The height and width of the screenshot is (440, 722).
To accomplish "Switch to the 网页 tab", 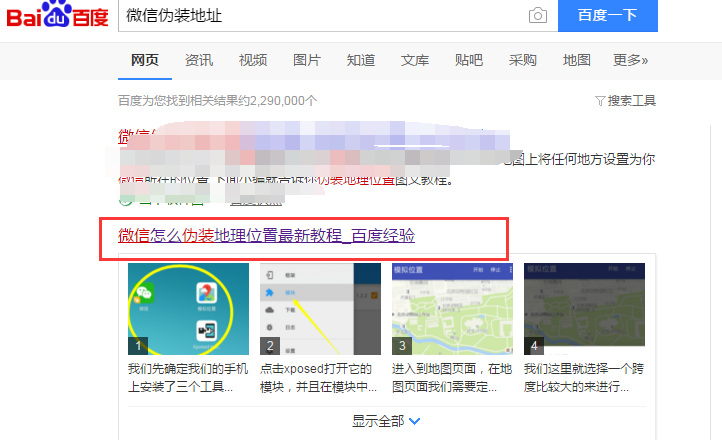I will tap(145, 60).
